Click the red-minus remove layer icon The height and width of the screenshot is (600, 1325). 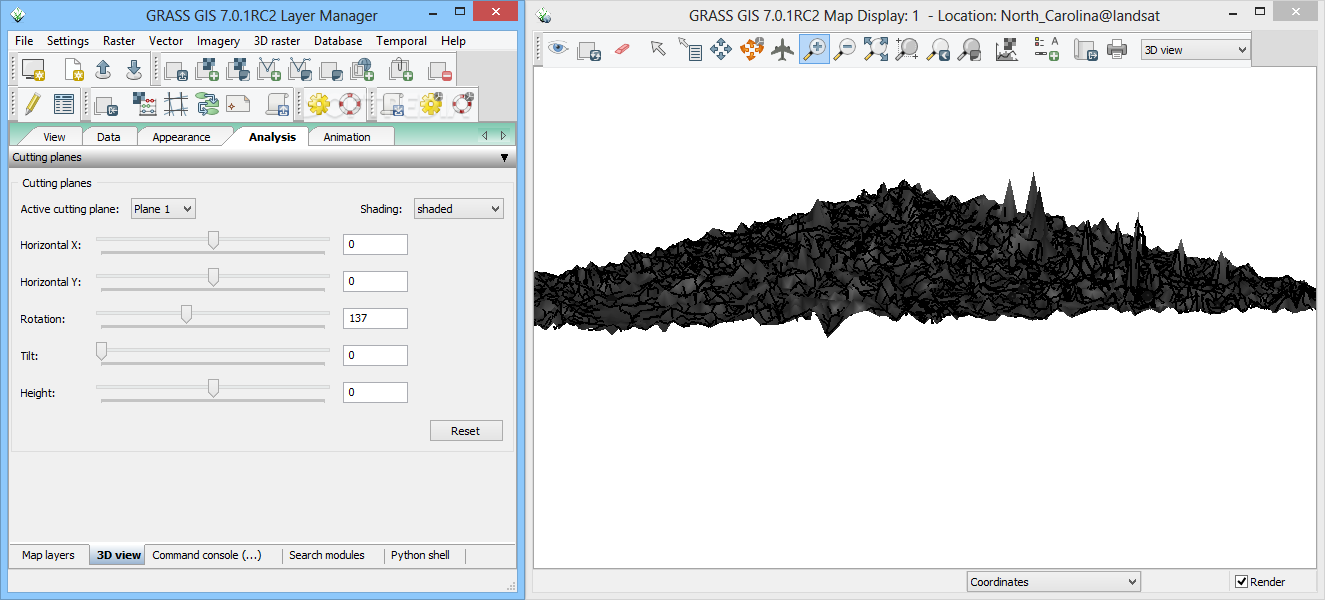438,70
